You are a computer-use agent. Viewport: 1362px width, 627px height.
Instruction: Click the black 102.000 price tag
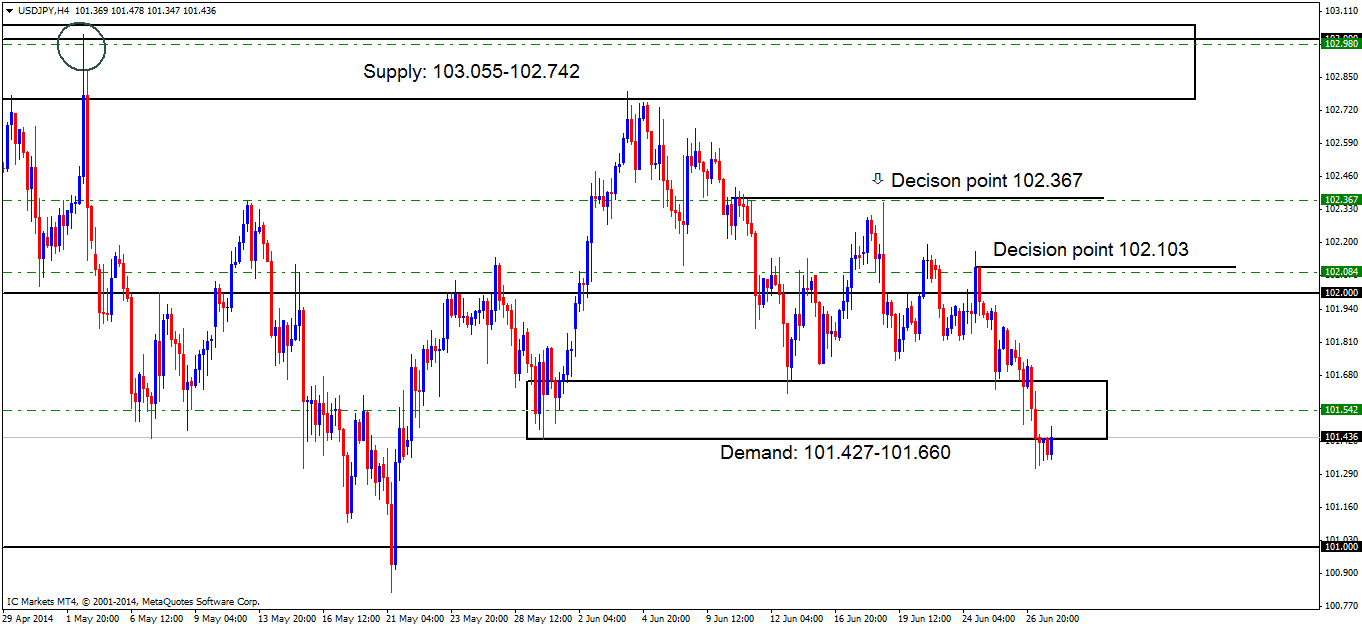click(x=1341, y=292)
